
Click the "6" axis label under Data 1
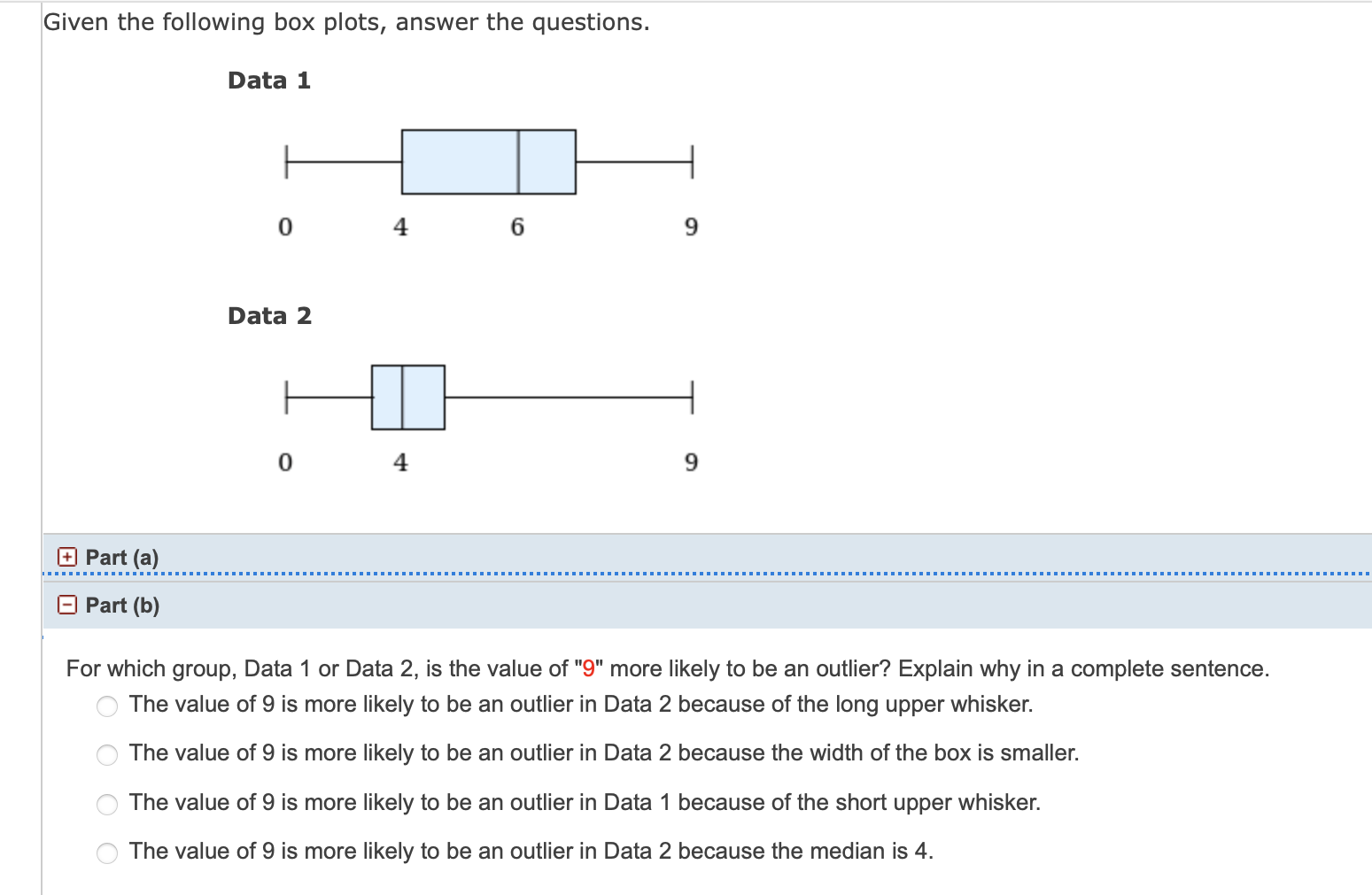(x=516, y=227)
